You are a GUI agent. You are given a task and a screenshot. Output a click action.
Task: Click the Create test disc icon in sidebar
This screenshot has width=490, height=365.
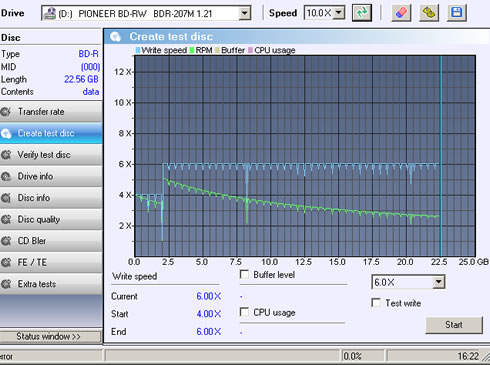6,133
